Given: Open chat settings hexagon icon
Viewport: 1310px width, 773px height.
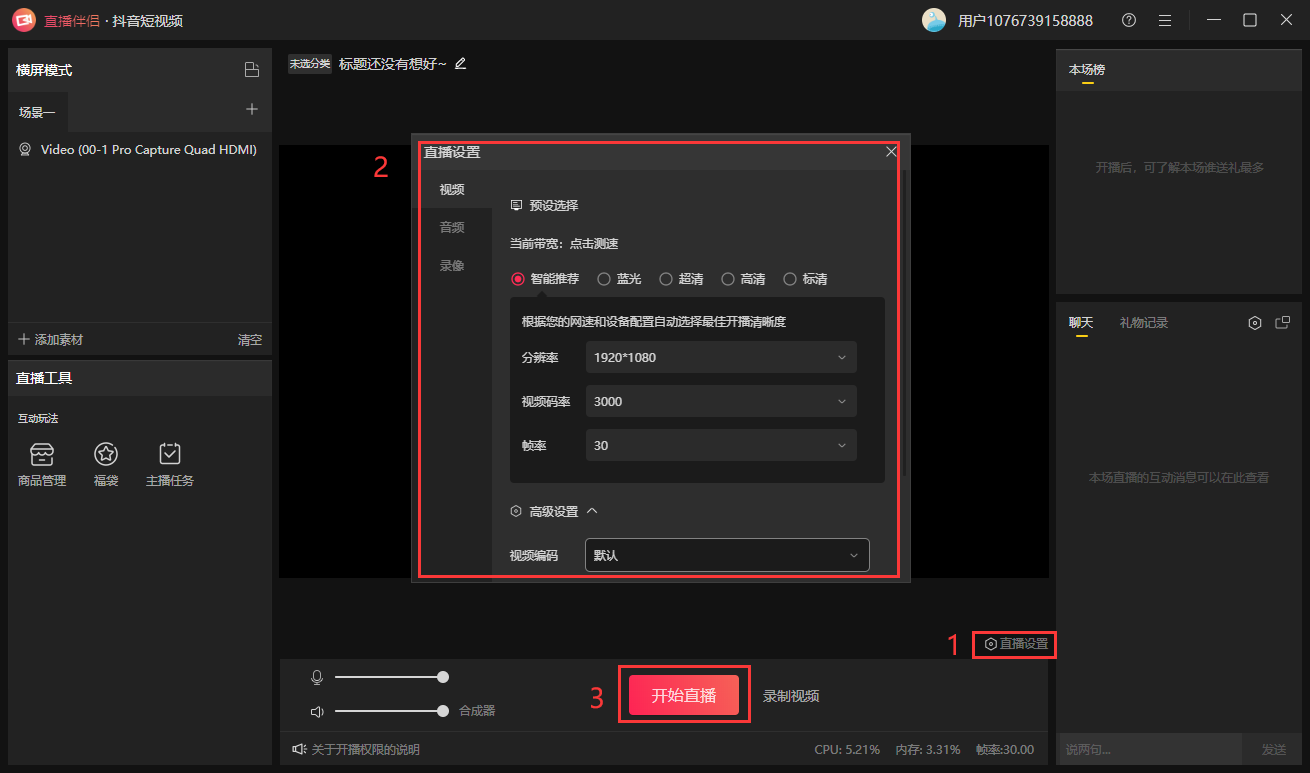Looking at the screenshot, I should (x=1255, y=323).
